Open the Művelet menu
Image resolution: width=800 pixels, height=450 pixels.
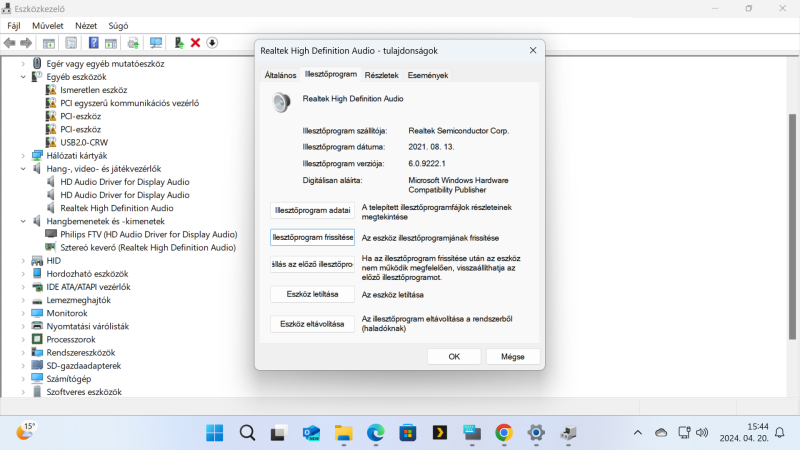47,26
